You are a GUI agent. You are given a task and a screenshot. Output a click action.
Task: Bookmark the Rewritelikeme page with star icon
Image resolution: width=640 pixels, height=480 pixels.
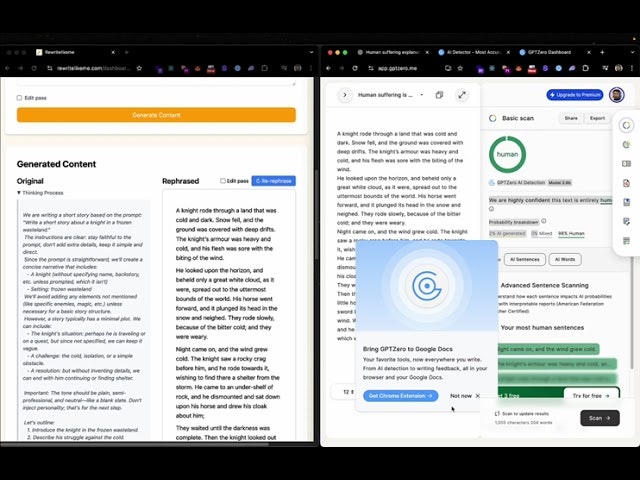click(x=139, y=68)
